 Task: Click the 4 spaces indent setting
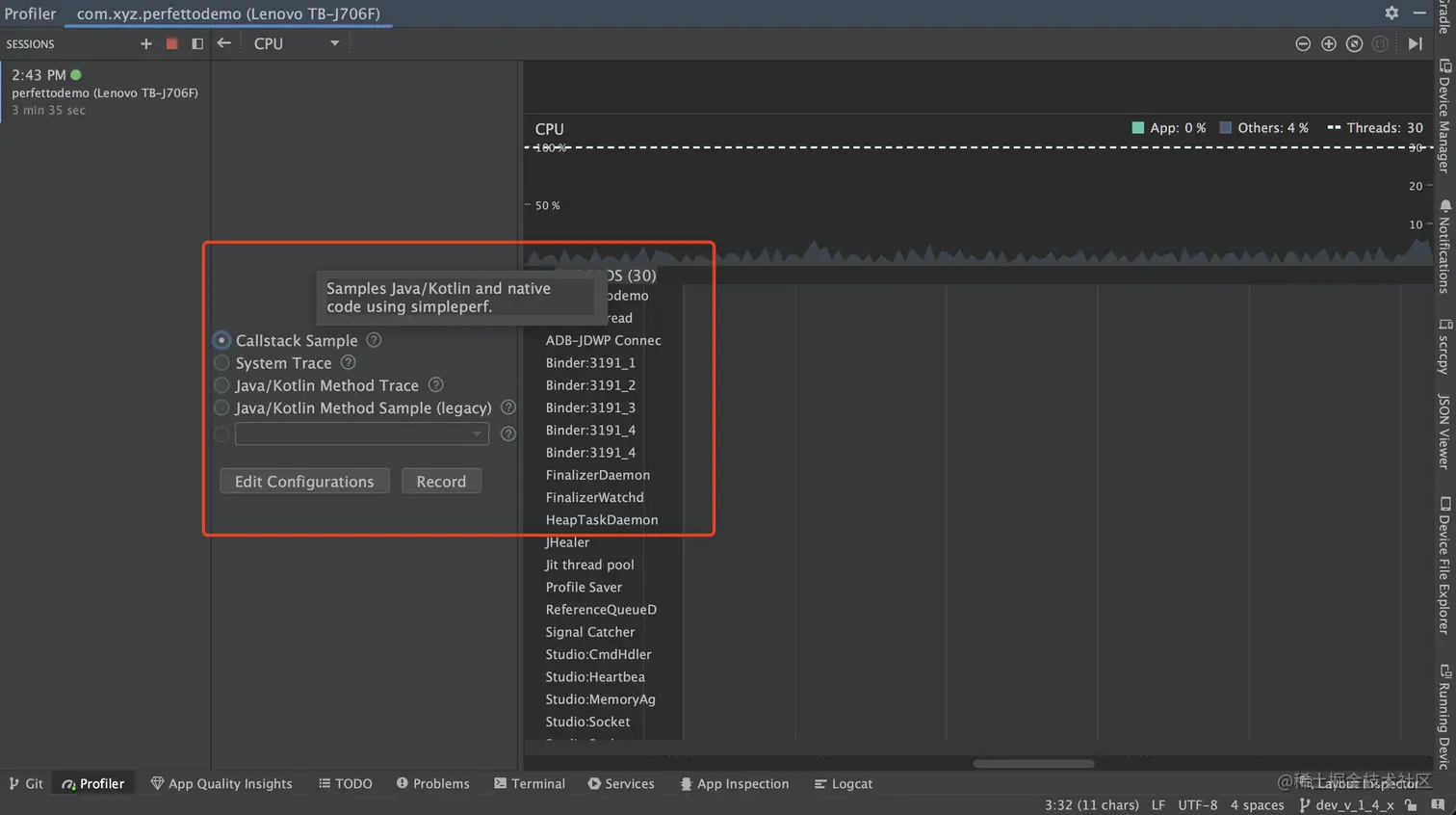1257,804
